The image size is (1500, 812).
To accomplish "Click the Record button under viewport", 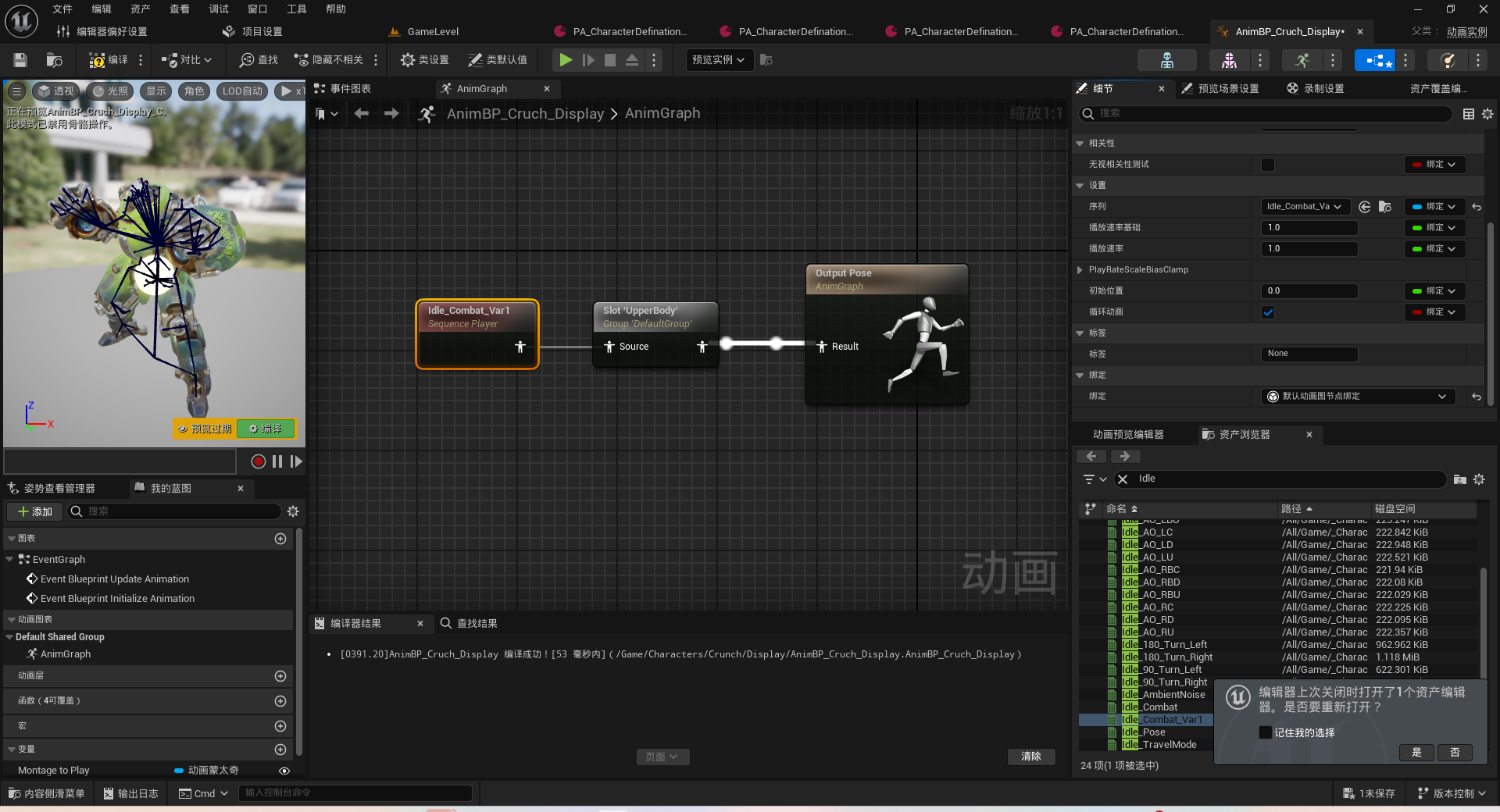I will tap(259, 461).
